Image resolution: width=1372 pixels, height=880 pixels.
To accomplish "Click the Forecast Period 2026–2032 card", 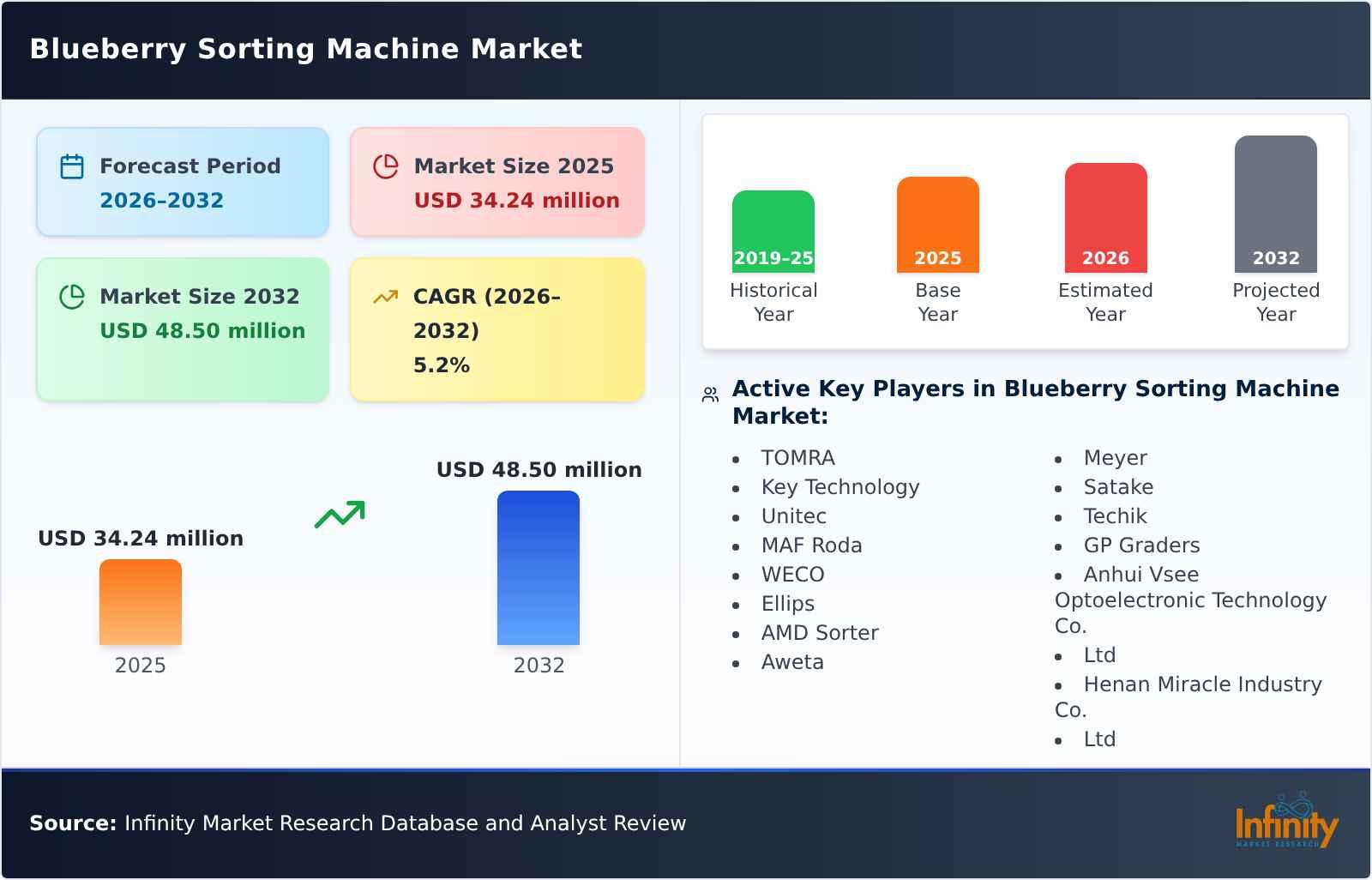I will click(183, 181).
